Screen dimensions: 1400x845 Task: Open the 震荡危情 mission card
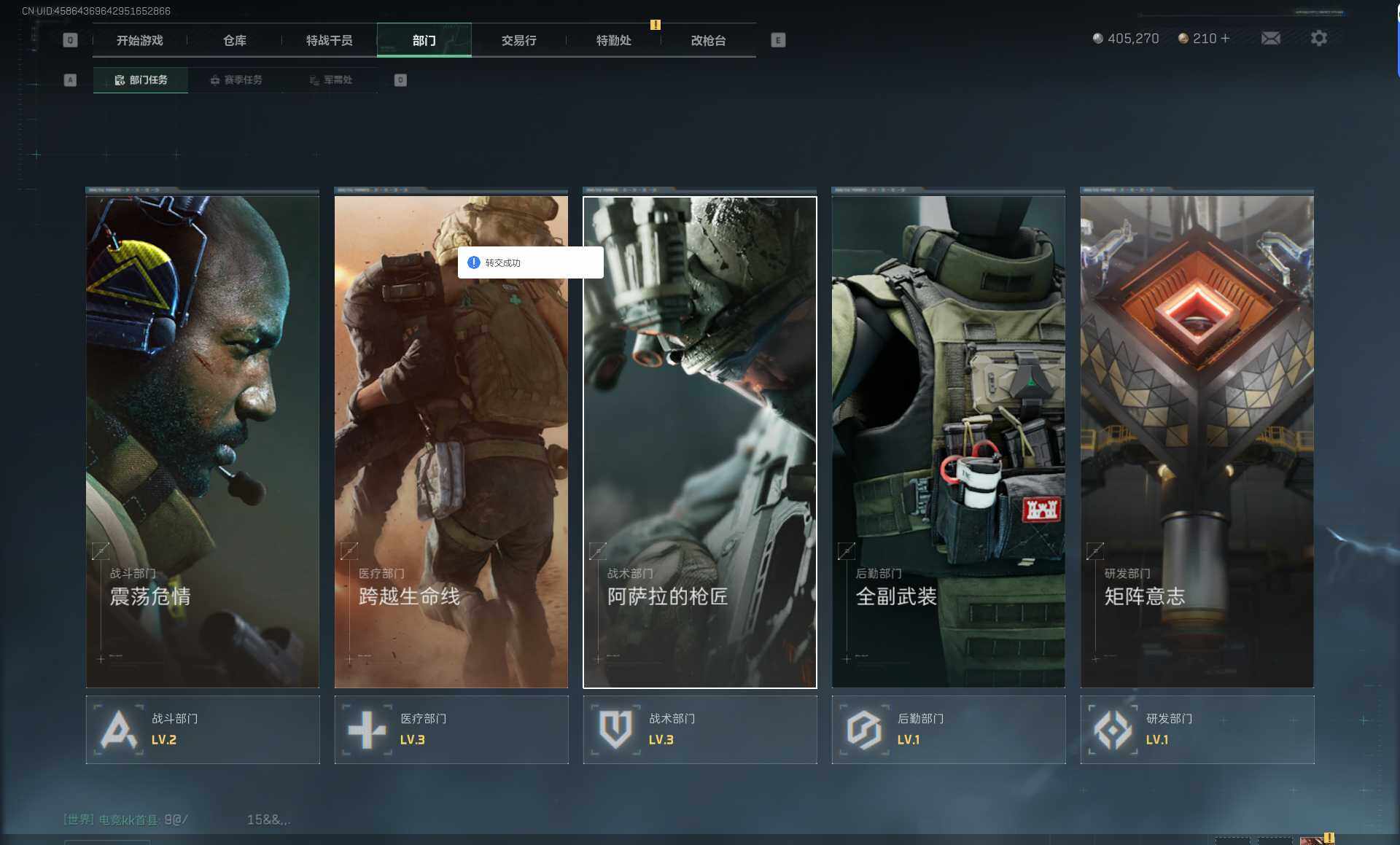click(203, 441)
